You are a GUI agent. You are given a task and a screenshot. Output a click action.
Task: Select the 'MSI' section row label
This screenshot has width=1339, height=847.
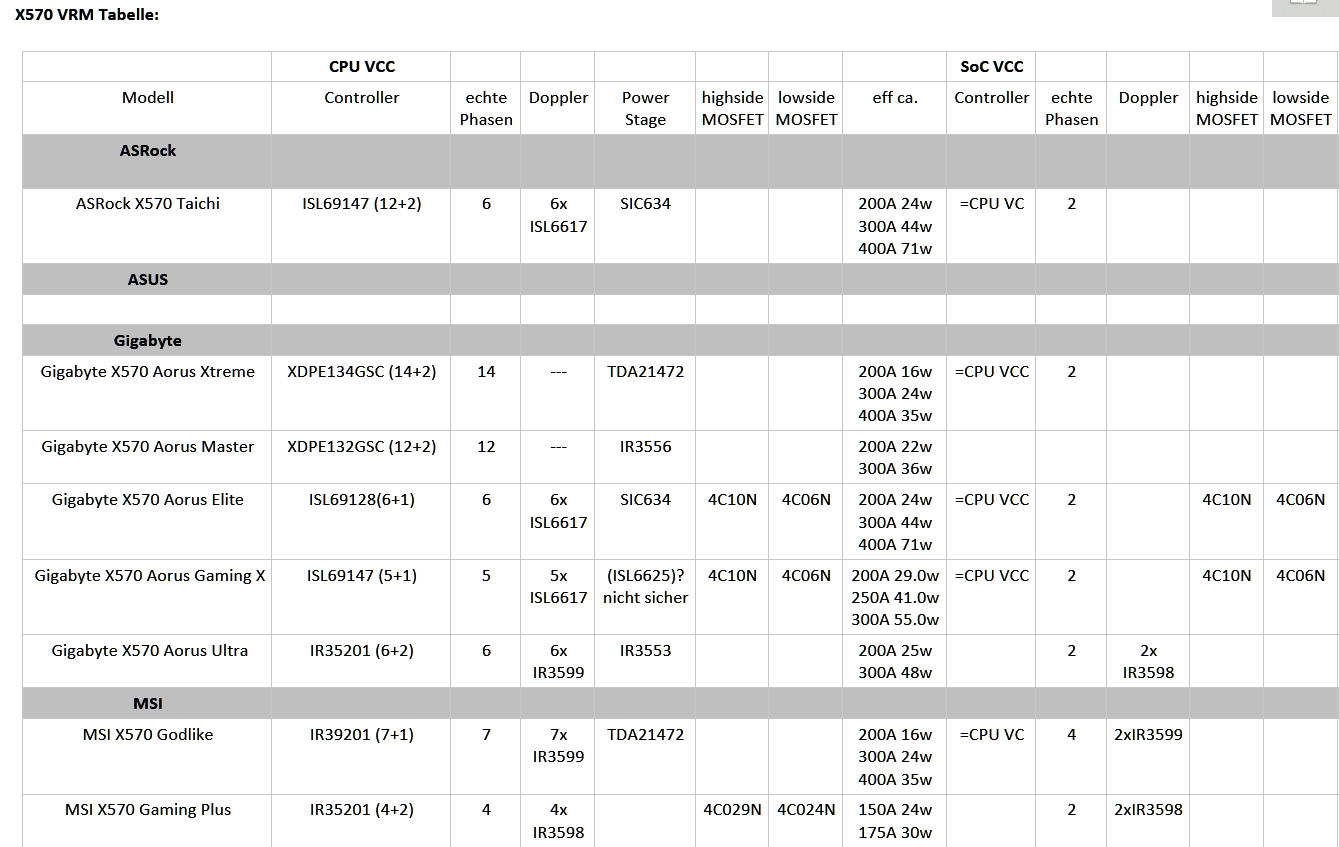coord(148,704)
